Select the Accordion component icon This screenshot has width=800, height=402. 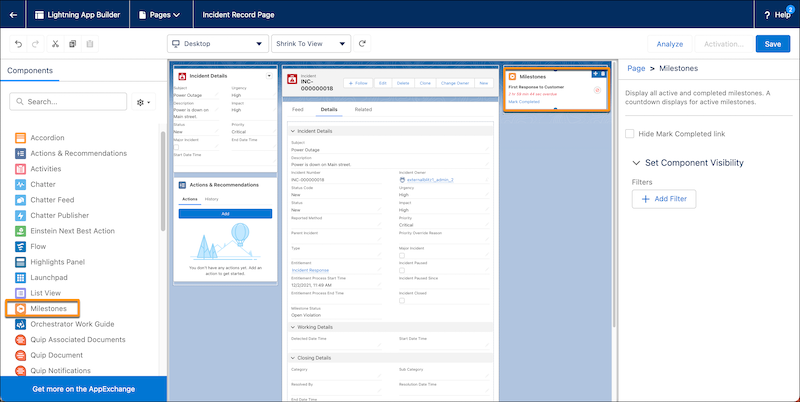[20, 138]
